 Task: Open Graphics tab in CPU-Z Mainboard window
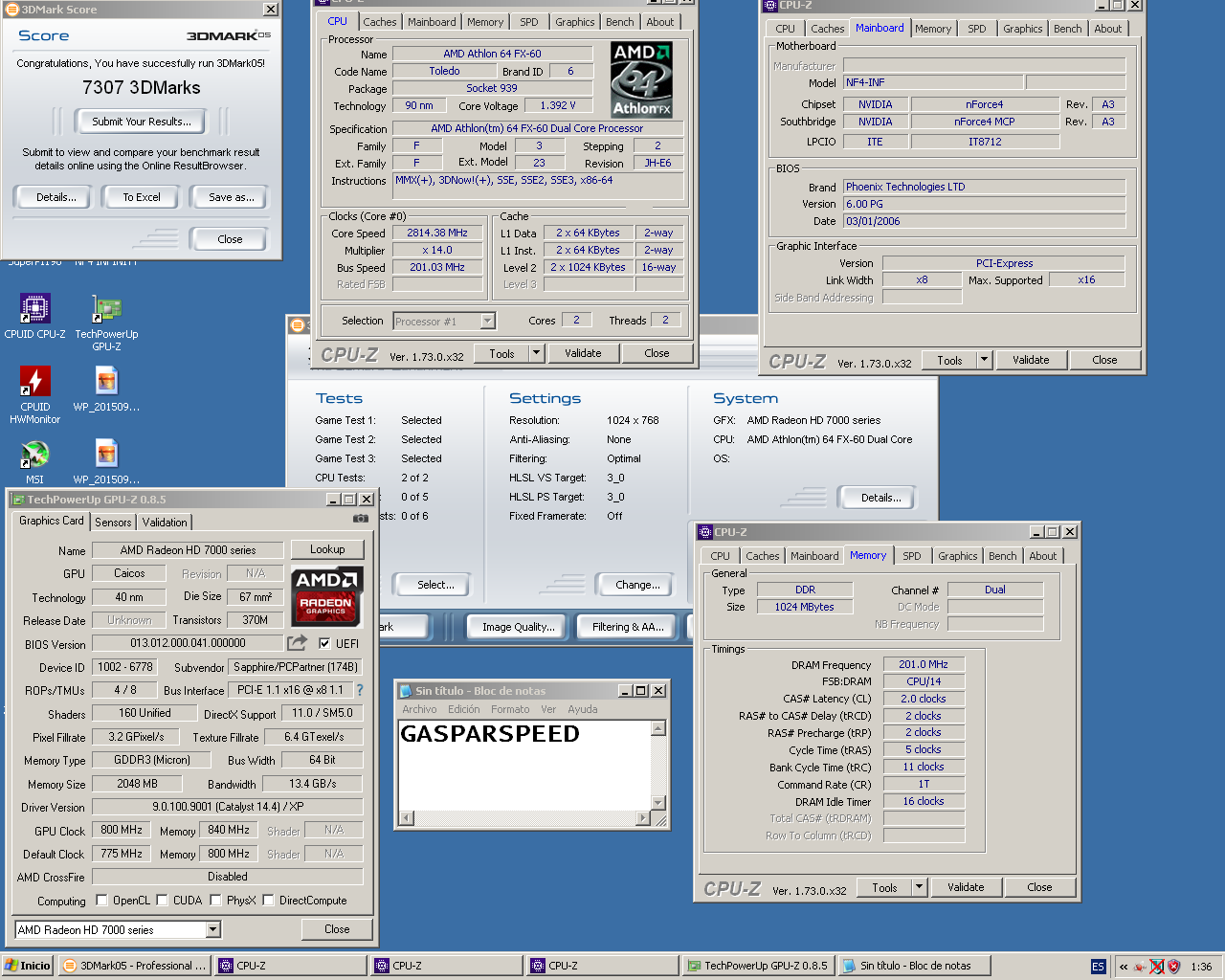1023,29
